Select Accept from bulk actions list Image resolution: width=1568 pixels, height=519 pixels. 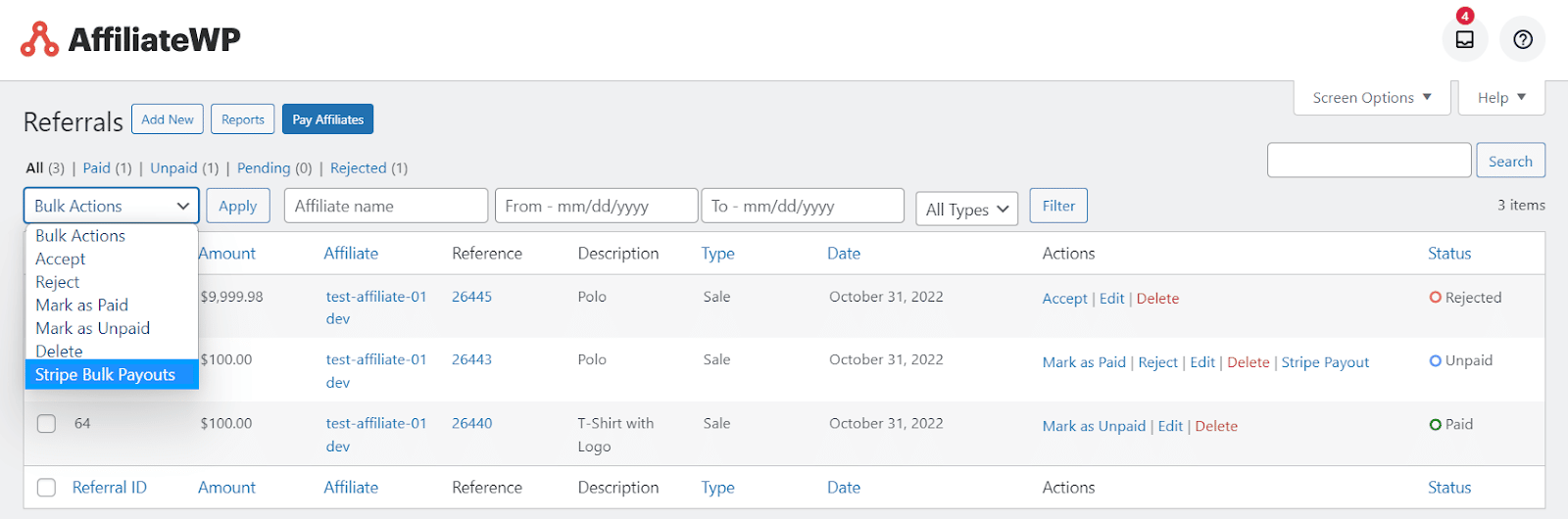pos(112,259)
